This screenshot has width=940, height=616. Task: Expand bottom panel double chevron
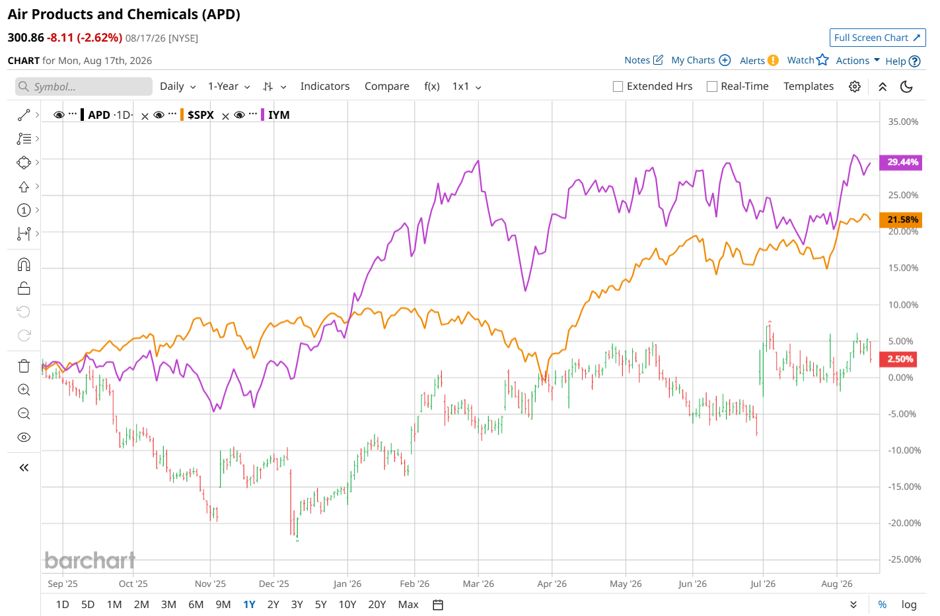pos(853,605)
